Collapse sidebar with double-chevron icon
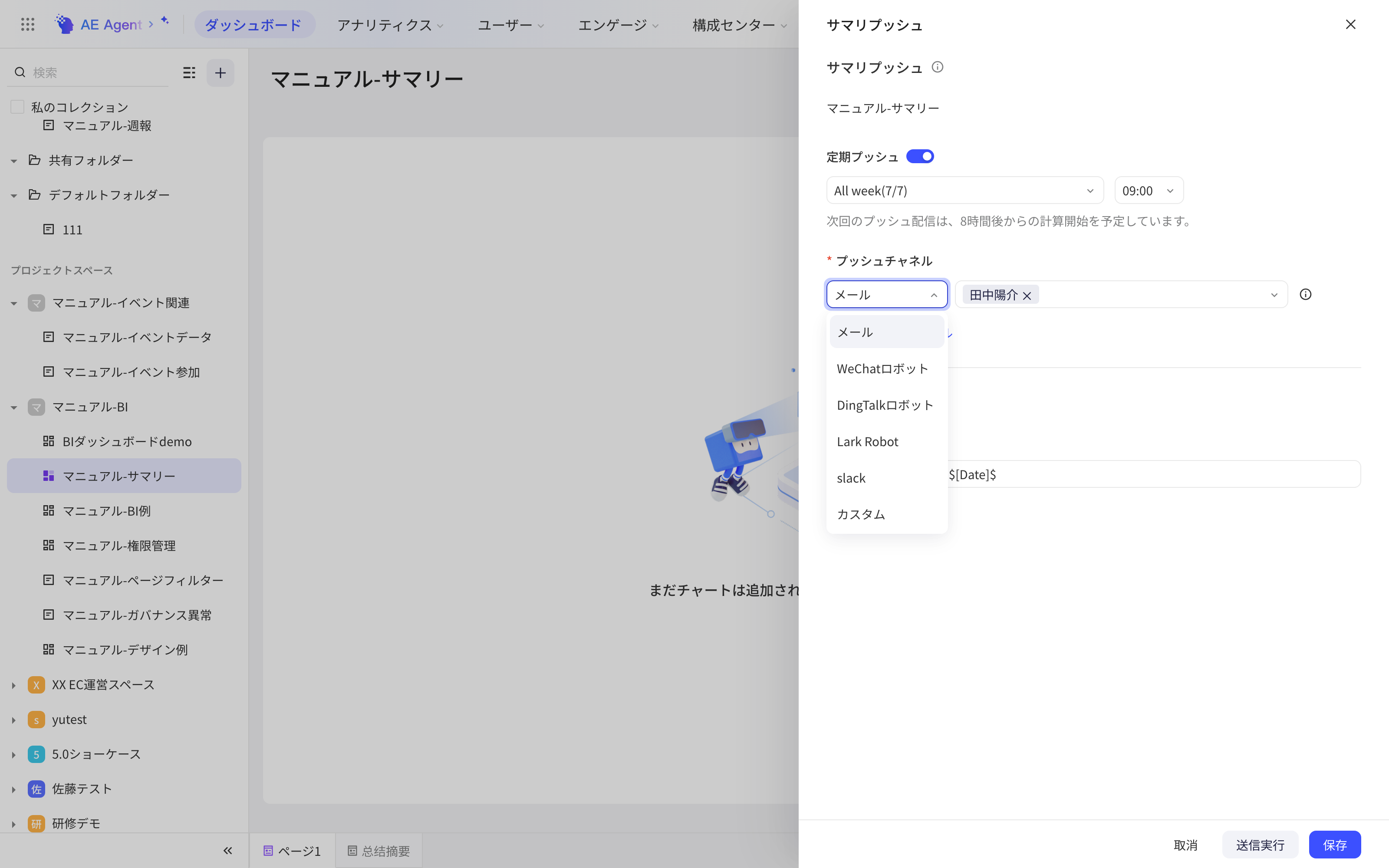Viewport: 1389px width, 868px height. (x=228, y=851)
